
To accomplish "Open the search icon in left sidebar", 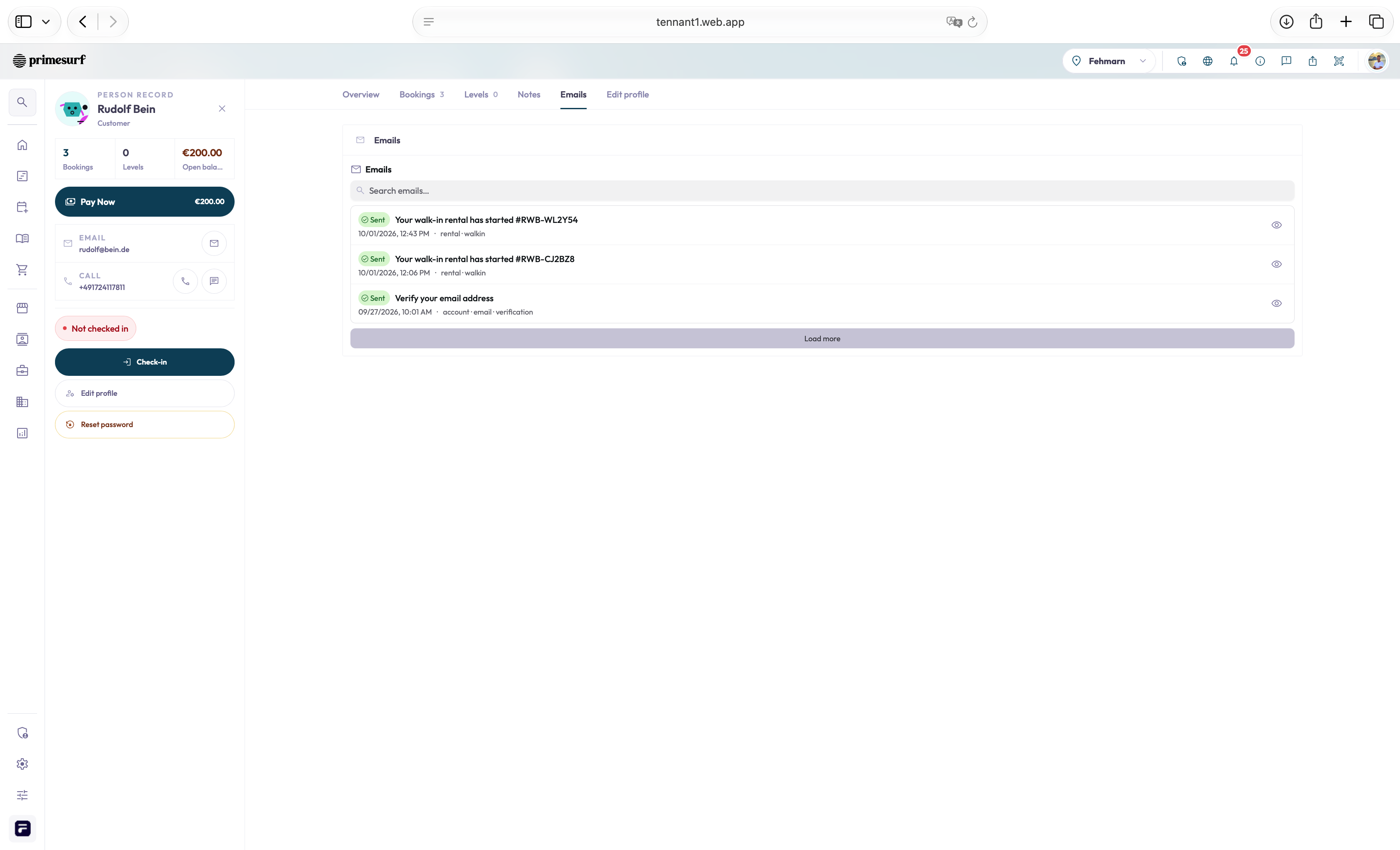I will click(x=22, y=102).
